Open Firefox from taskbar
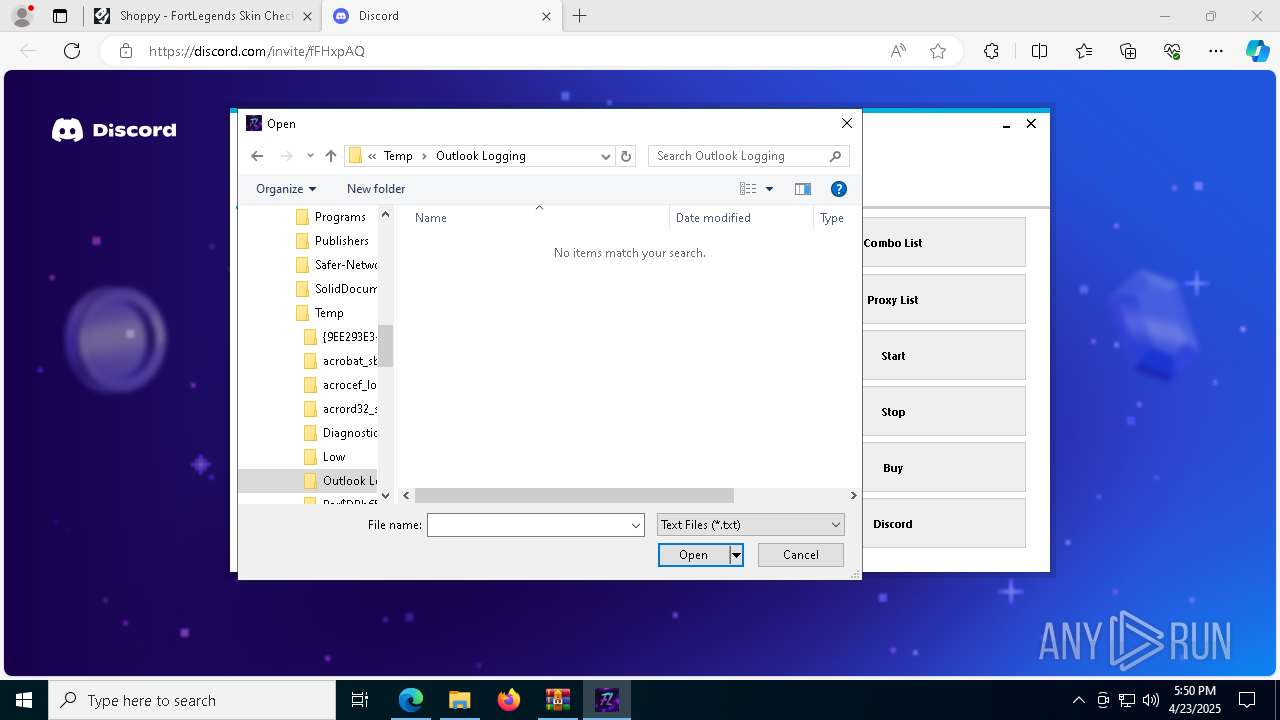 pyautogui.click(x=509, y=700)
